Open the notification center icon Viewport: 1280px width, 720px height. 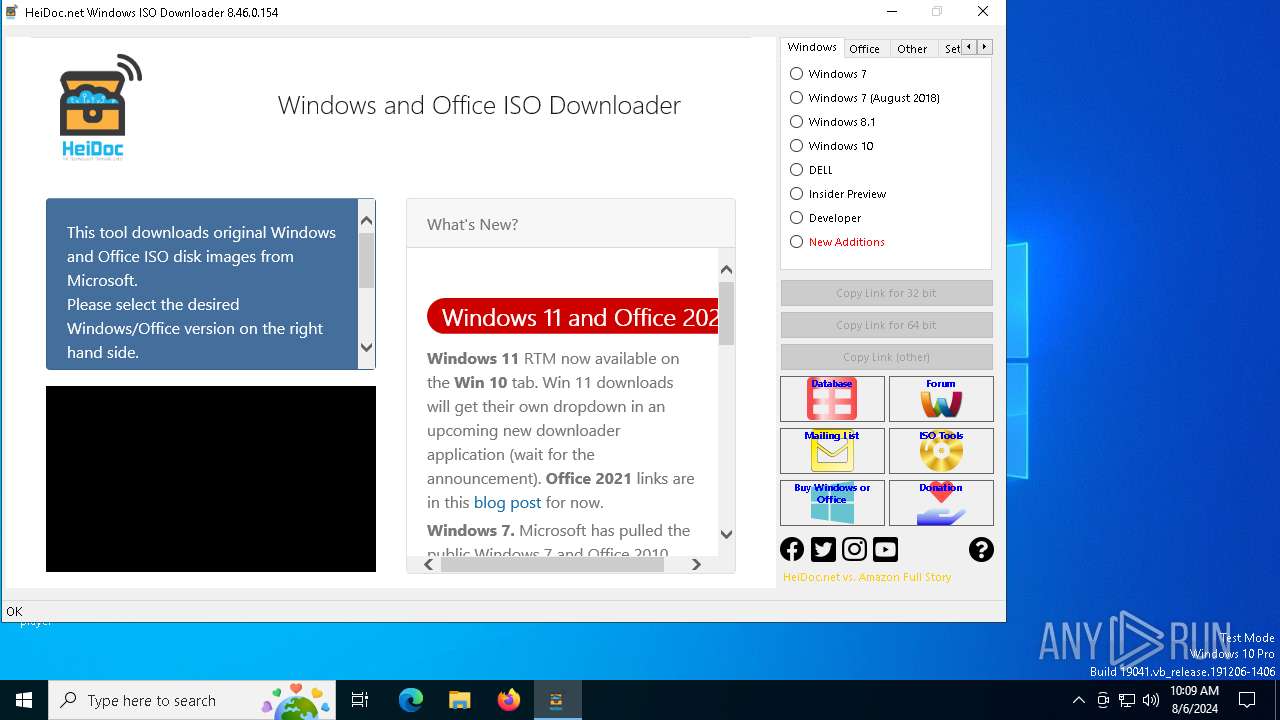(x=1247, y=700)
